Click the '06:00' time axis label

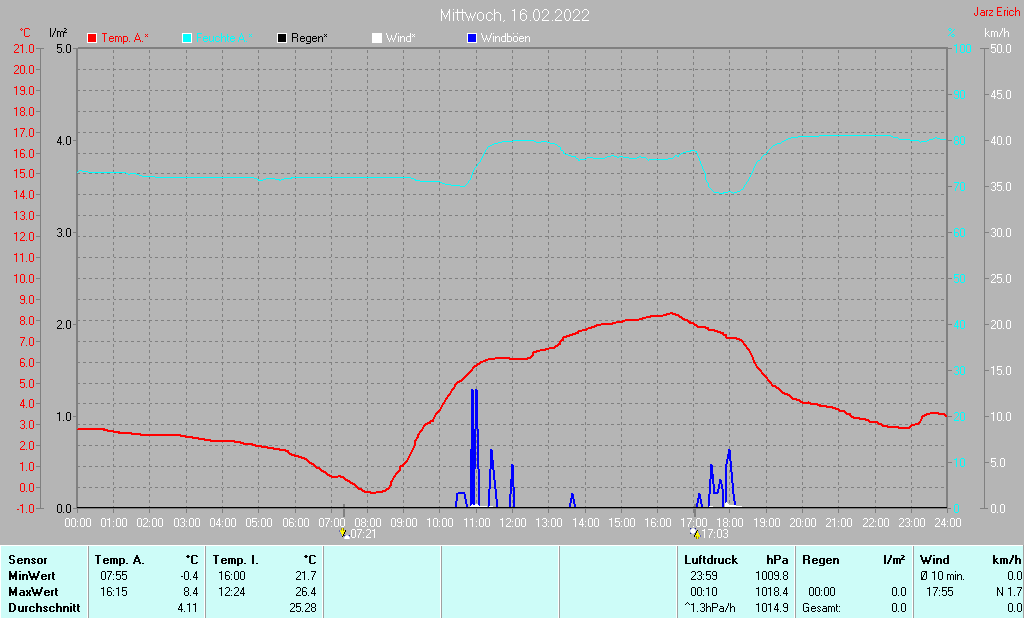(295, 523)
